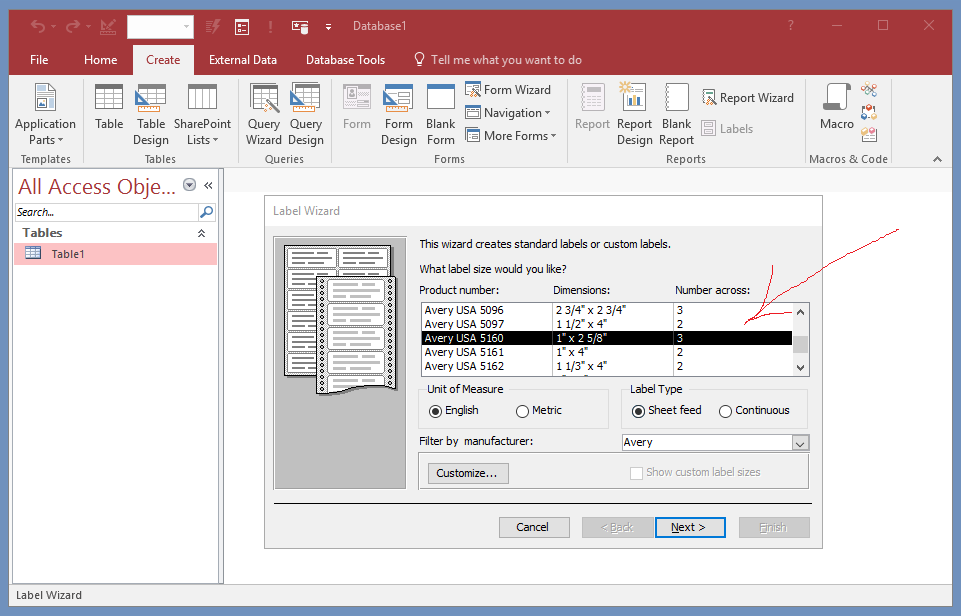Open Customize Quick Access Toolbar dropdown

[329, 26]
